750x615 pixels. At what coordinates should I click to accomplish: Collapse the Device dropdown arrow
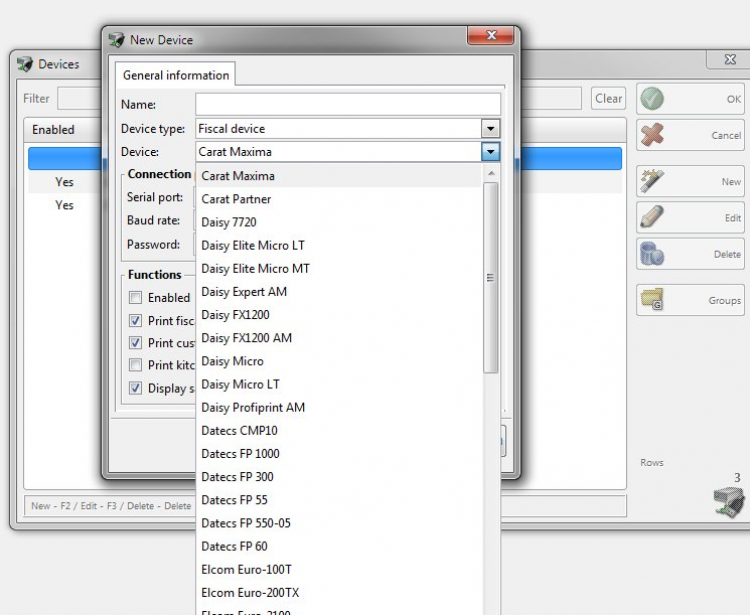click(490, 152)
